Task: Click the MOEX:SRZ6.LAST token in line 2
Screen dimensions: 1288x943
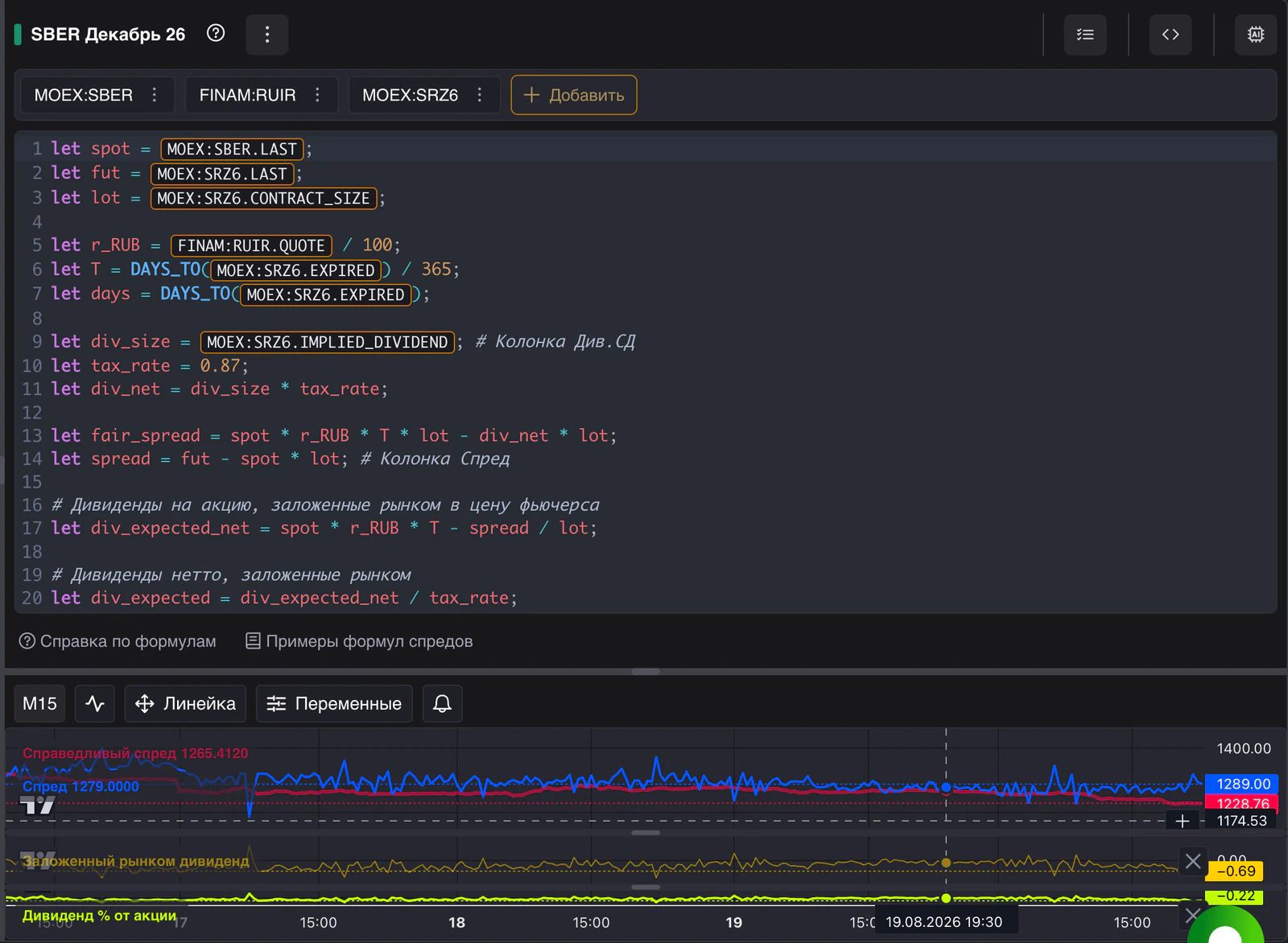Action: pos(222,174)
